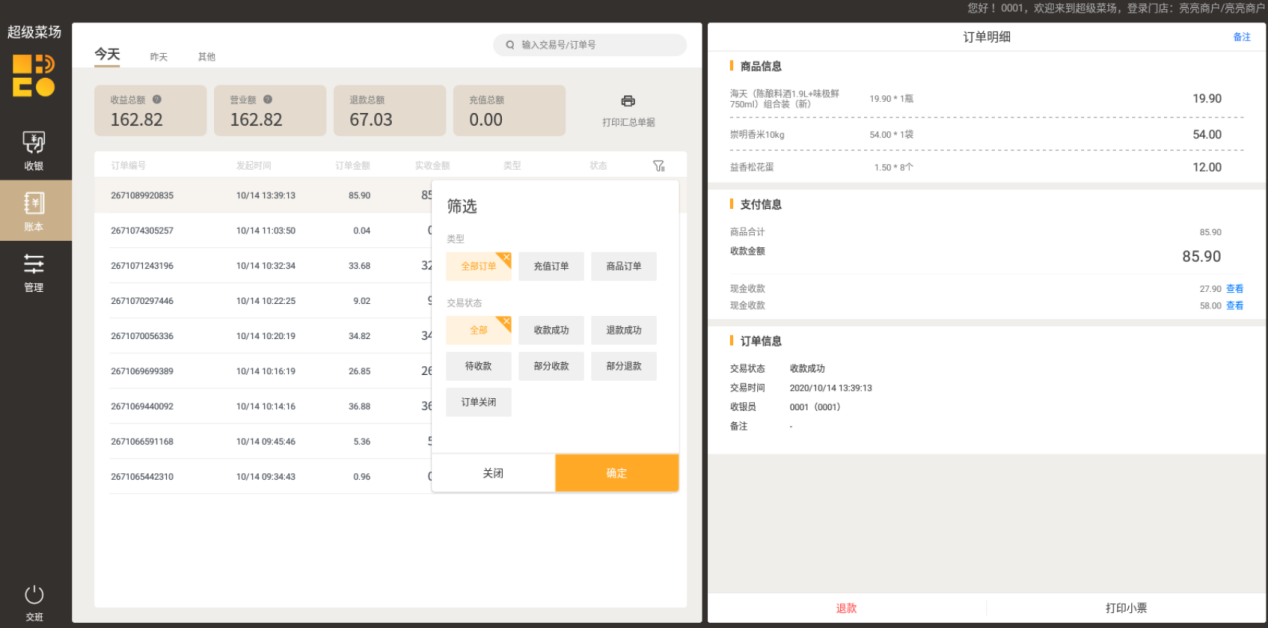
Task: Click the 崇明香米10kg item line
Action: [x=987, y=134]
